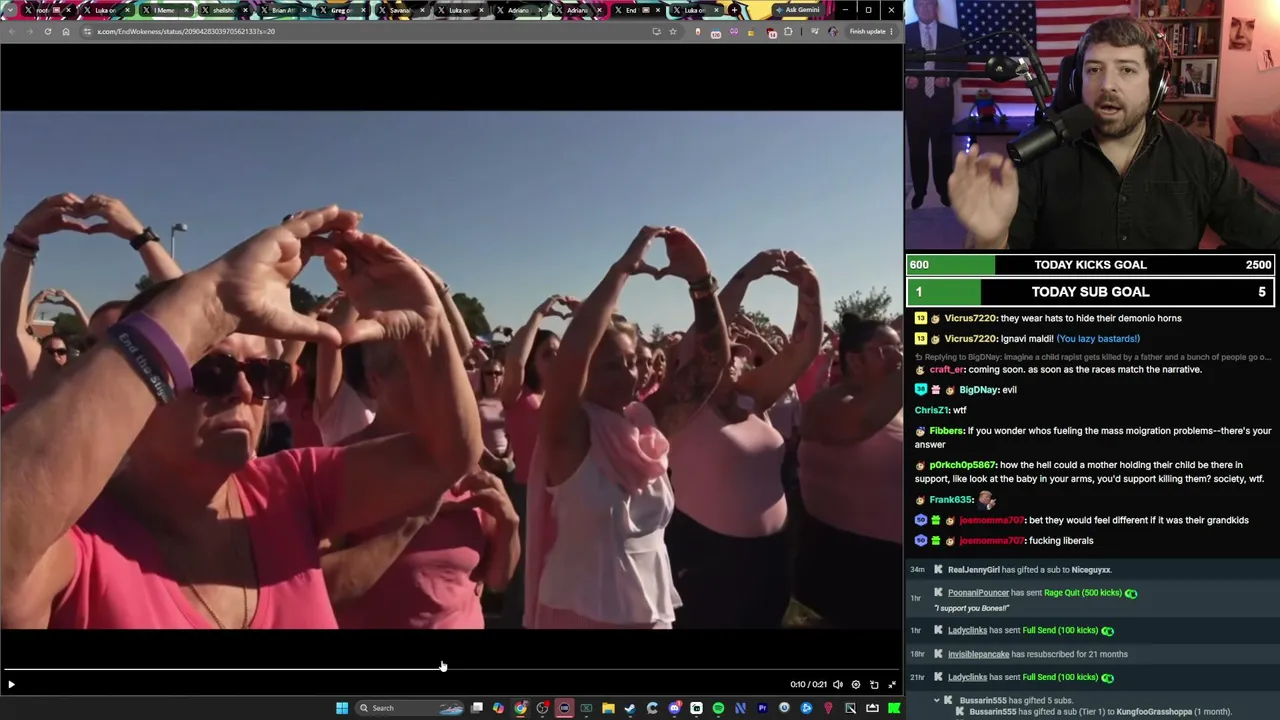Switch to the 'Brian' browser tab
Viewport: 1280px width, 720px height.
coord(282,10)
